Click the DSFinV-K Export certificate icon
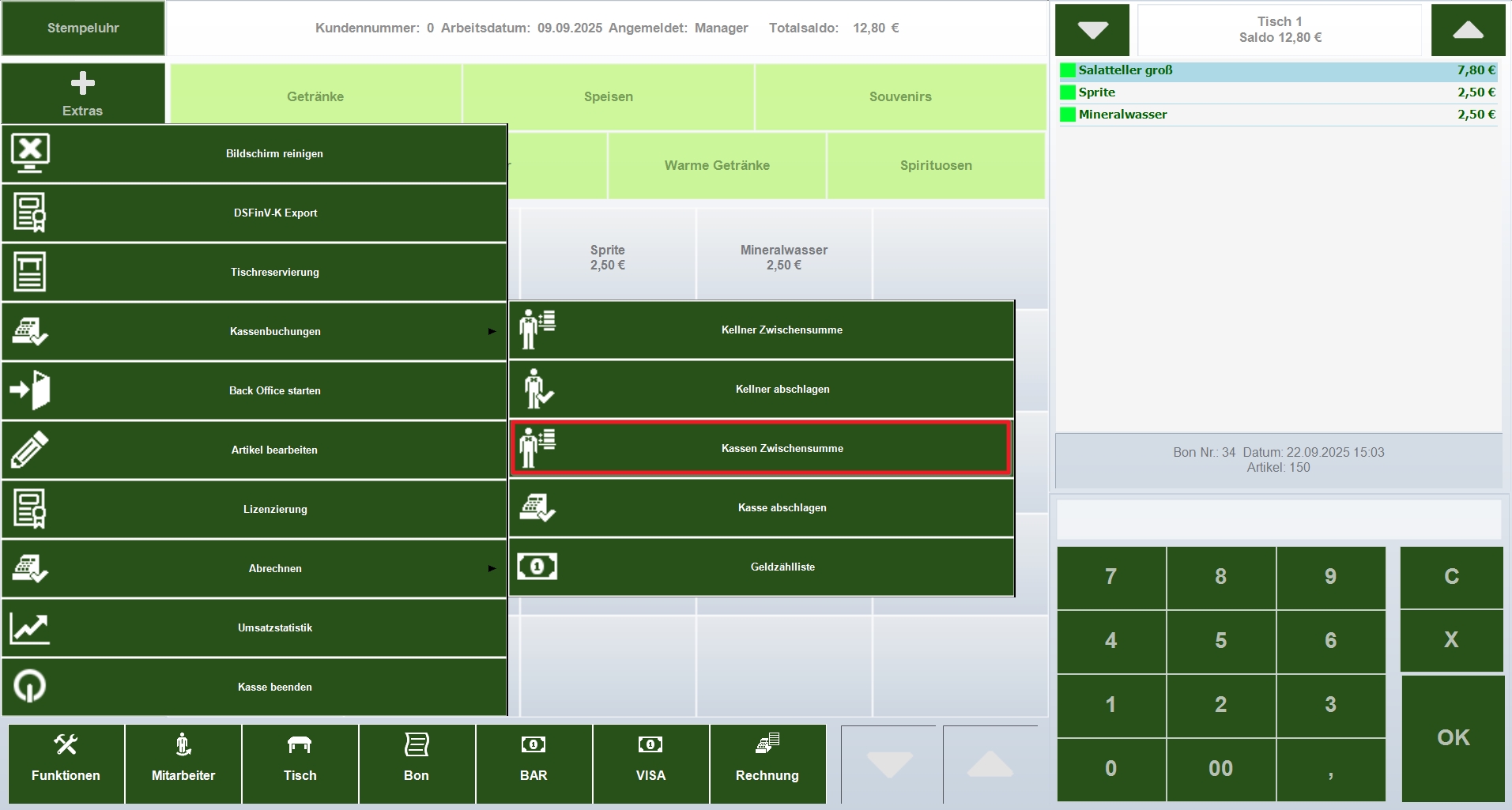The height and width of the screenshot is (810, 1512). click(30, 213)
